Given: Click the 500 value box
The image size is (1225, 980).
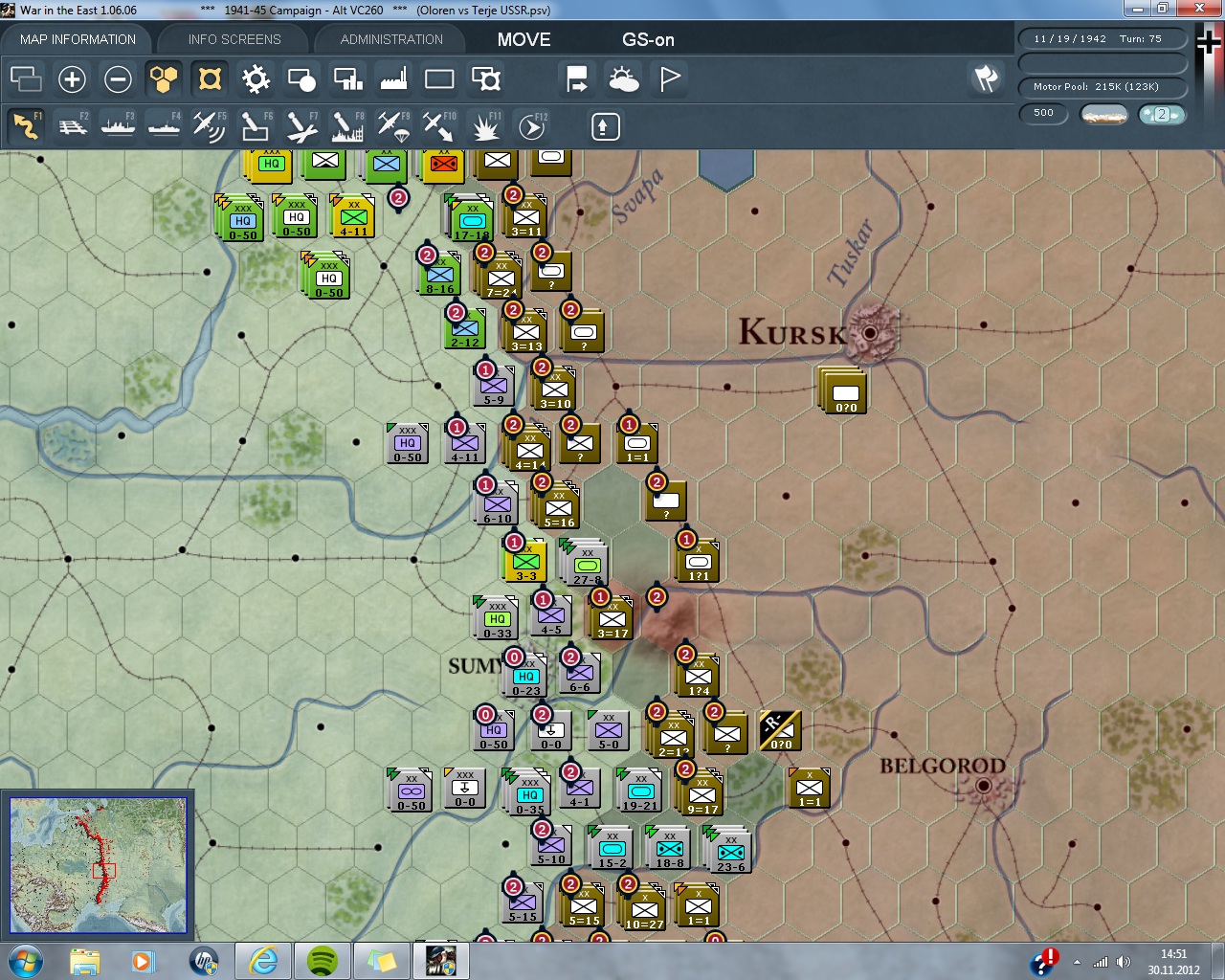Looking at the screenshot, I should (1043, 113).
